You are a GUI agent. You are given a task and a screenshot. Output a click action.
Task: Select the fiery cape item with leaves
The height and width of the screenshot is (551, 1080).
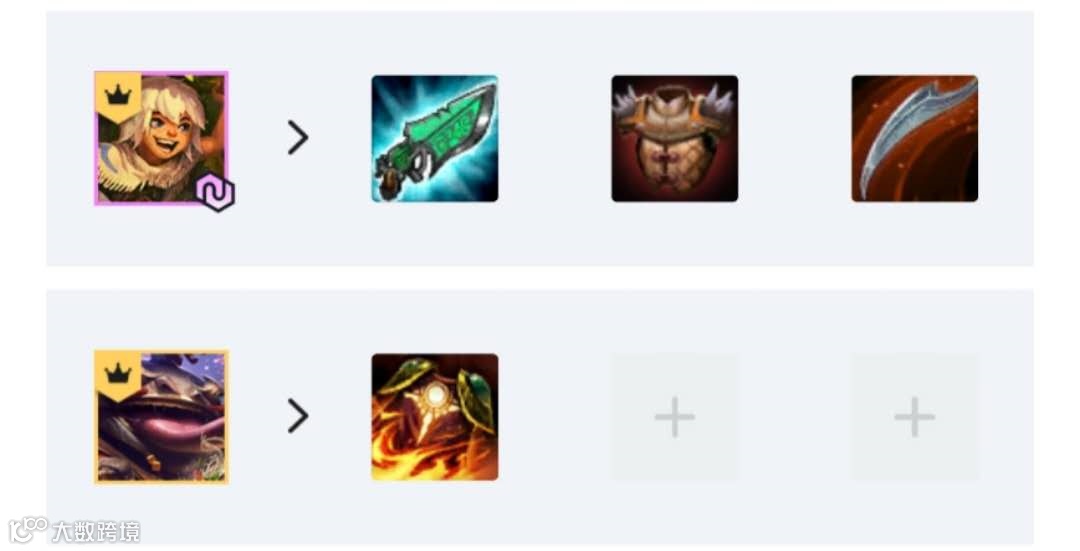tap(435, 417)
